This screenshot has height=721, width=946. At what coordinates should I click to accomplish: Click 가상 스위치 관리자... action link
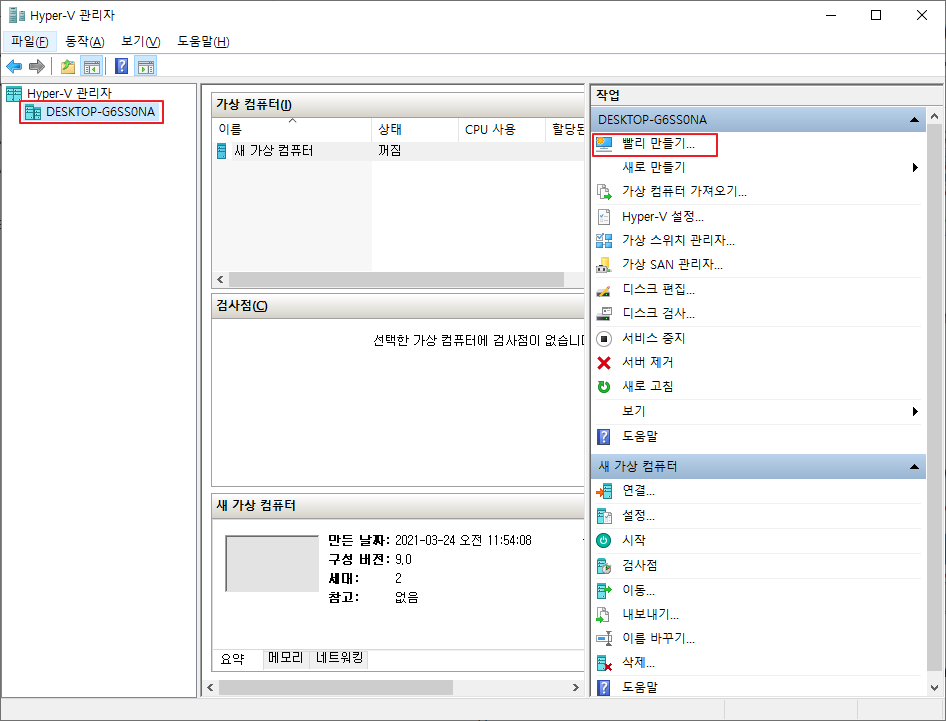pyautogui.click(x=678, y=240)
